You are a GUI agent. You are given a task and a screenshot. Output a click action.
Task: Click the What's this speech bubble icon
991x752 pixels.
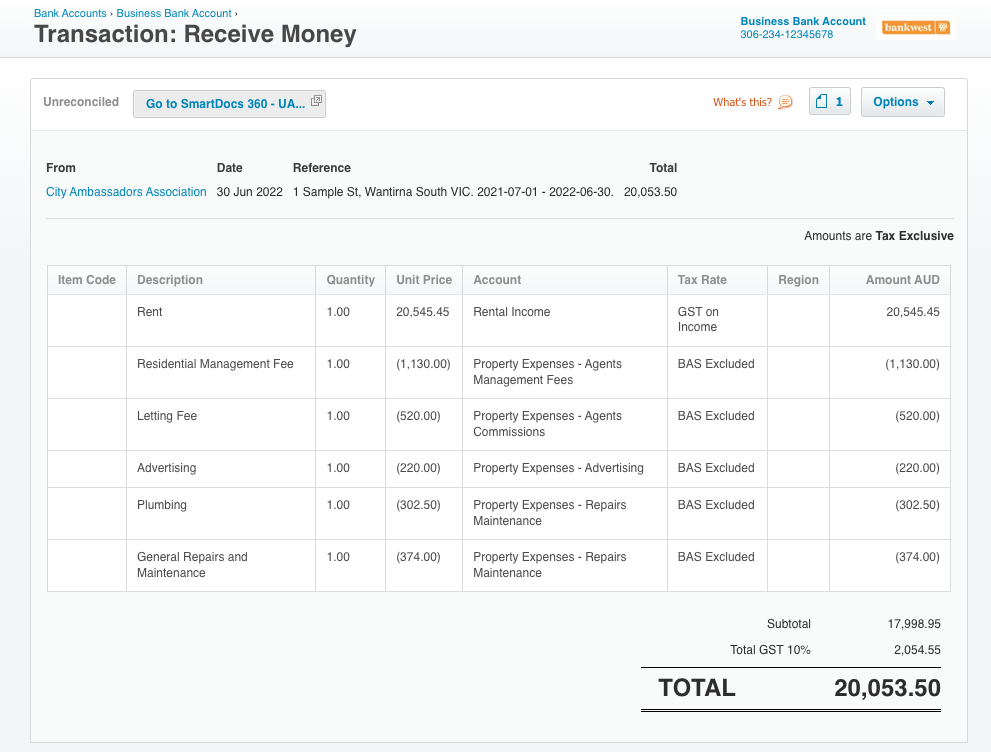pyautogui.click(x=785, y=102)
